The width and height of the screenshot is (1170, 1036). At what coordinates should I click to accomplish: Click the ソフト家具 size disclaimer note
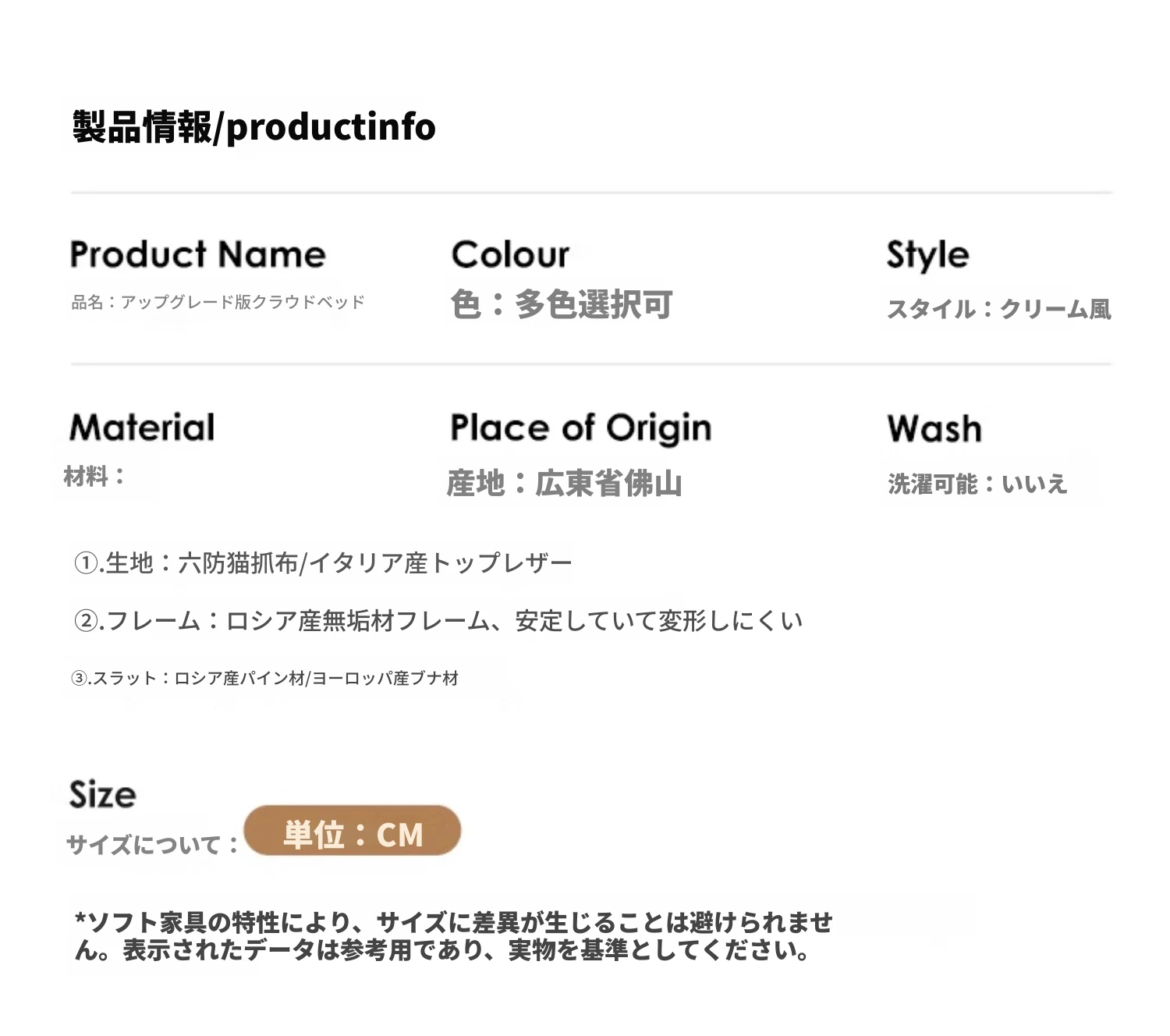454,936
